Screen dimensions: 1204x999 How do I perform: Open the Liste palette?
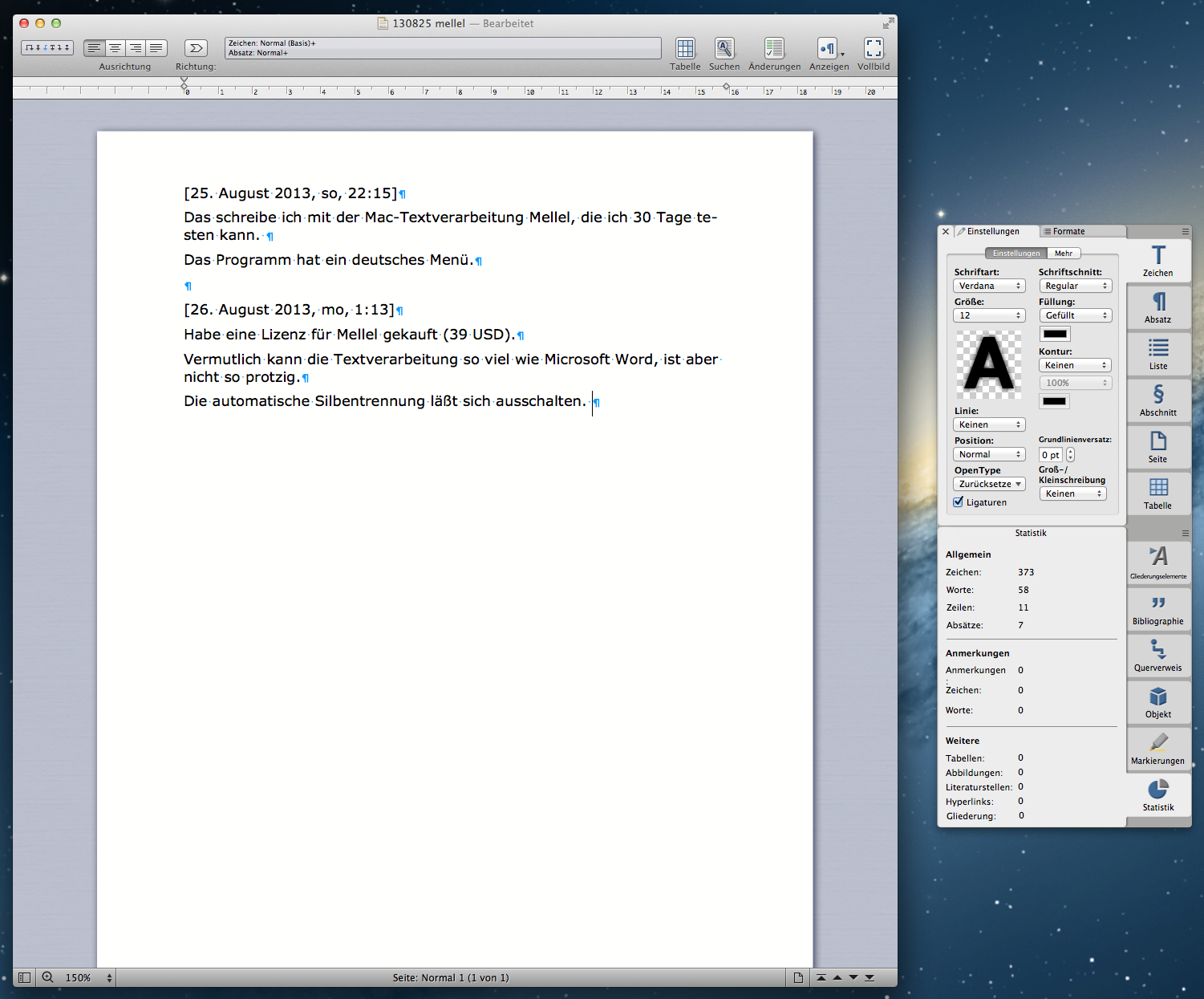click(x=1158, y=354)
